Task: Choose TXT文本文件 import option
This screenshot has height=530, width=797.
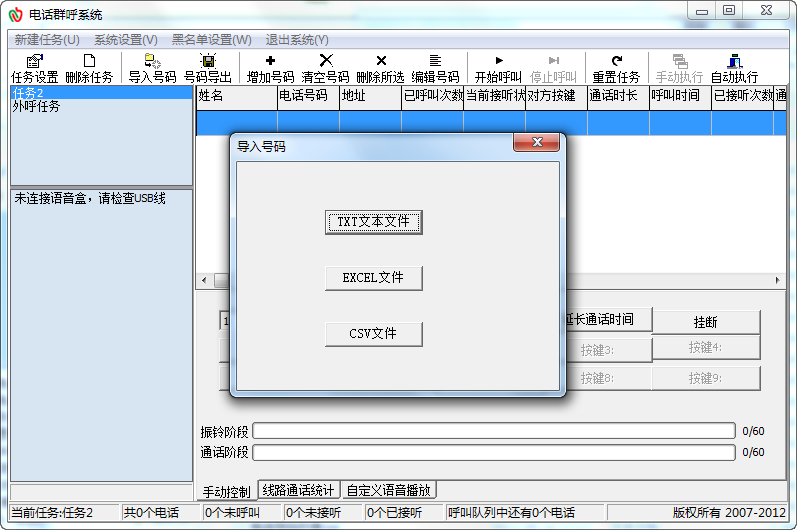Action: [374, 222]
